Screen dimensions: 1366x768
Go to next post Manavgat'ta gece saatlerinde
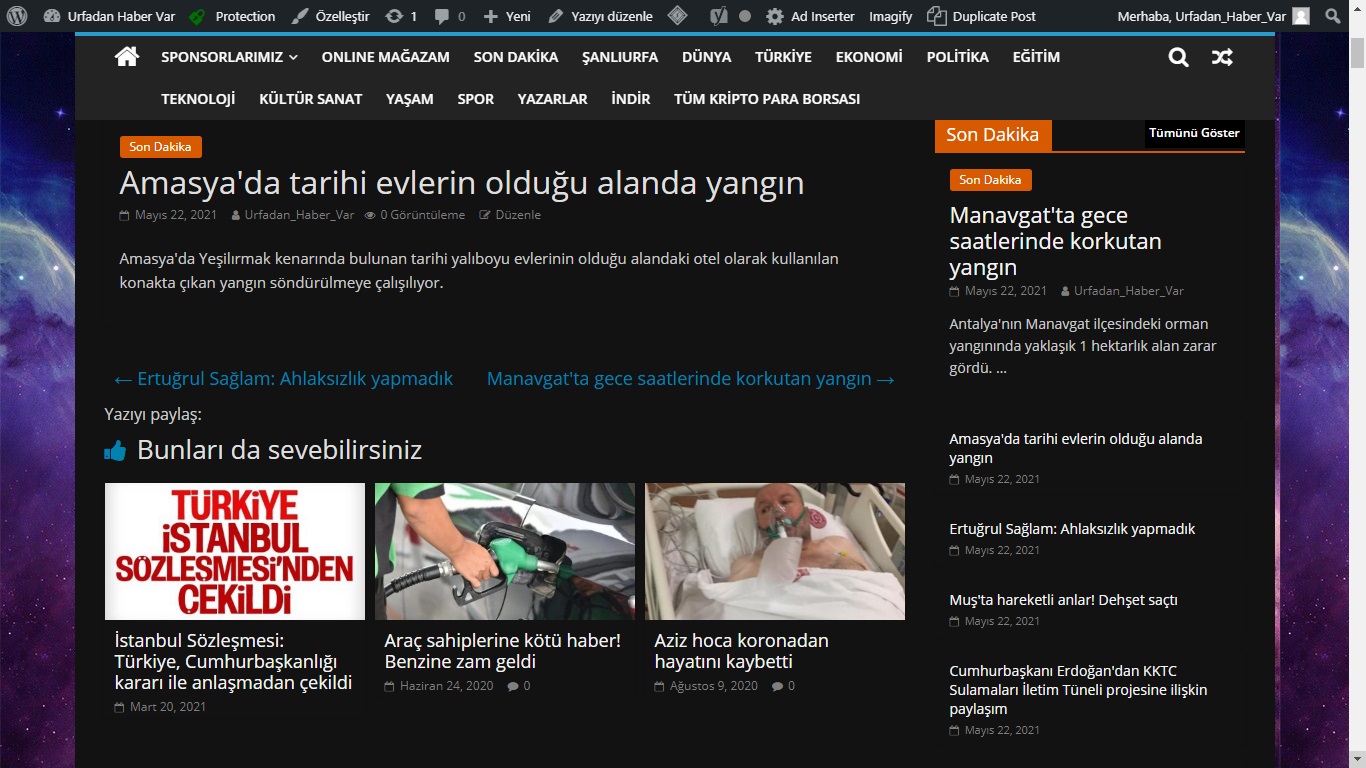[x=691, y=379]
